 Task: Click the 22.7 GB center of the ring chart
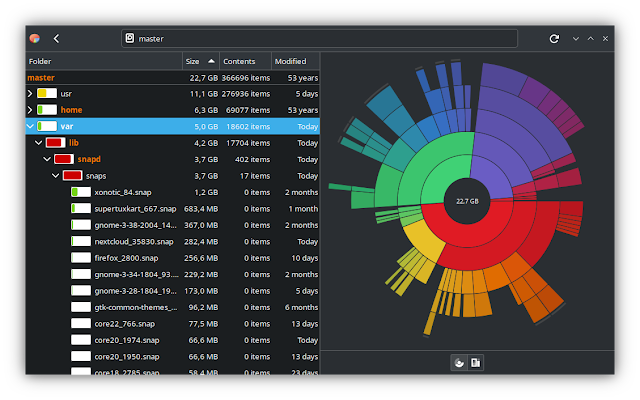467,201
